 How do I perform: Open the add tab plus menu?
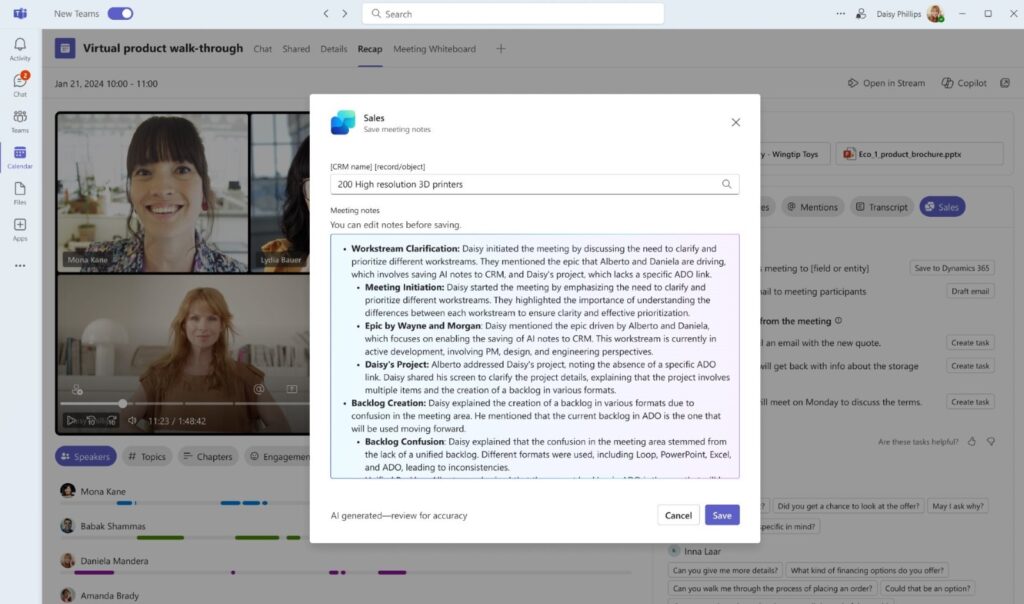[500, 48]
